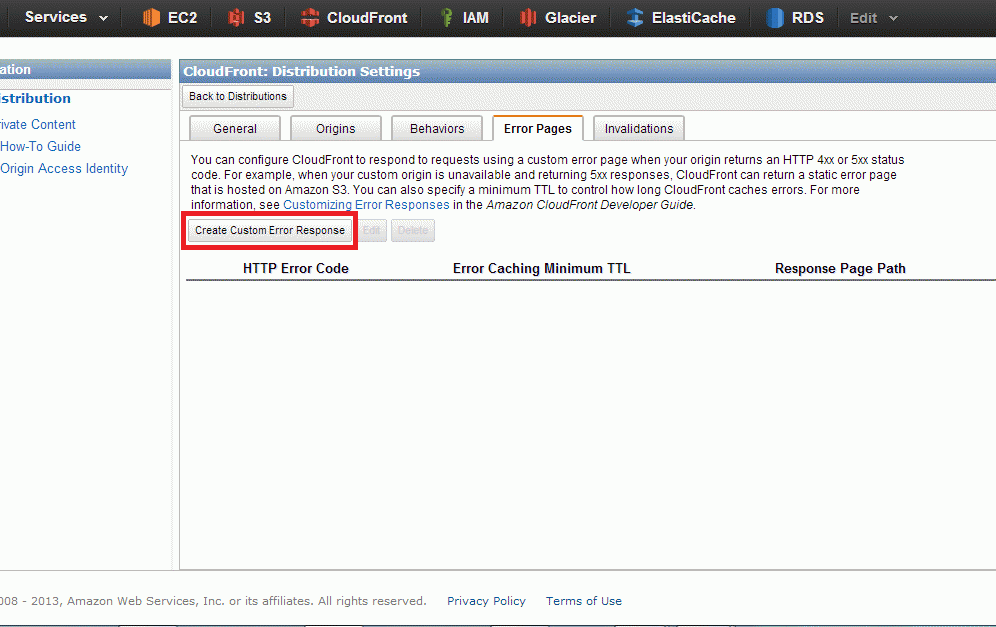Screen dimensions: 996x627
Task: Switch to the Invalidations tab
Action: point(639,128)
